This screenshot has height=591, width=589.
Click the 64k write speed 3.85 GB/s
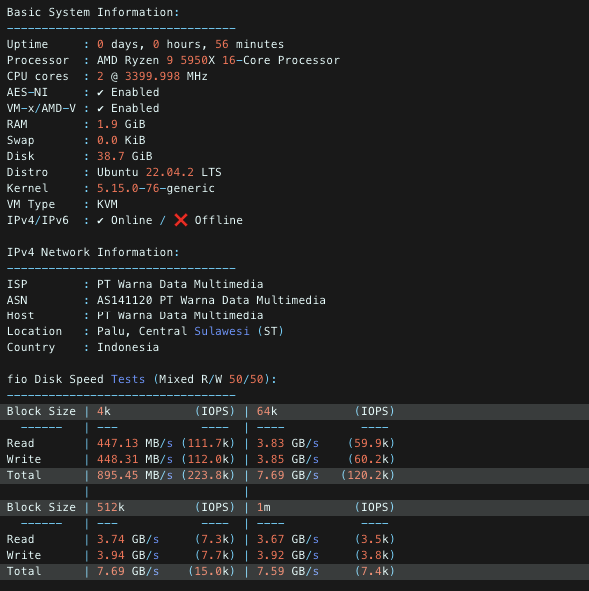(x=288, y=459)
